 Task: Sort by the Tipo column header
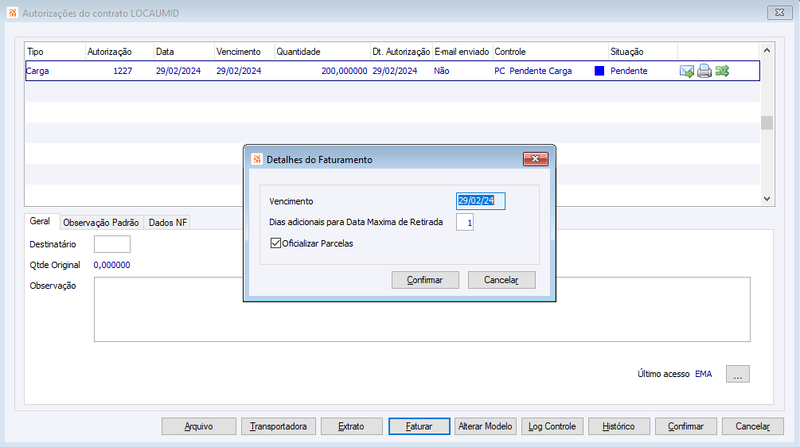point(55,52)
